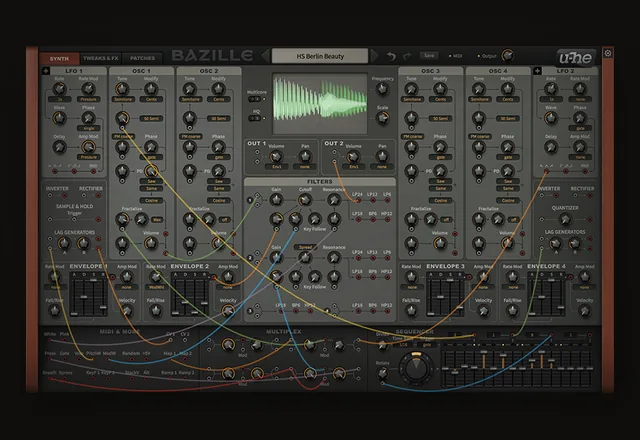Viewport: 640px width, 440px height.
Task: Click the plus icon beside LFO 2
Action: 537,71
